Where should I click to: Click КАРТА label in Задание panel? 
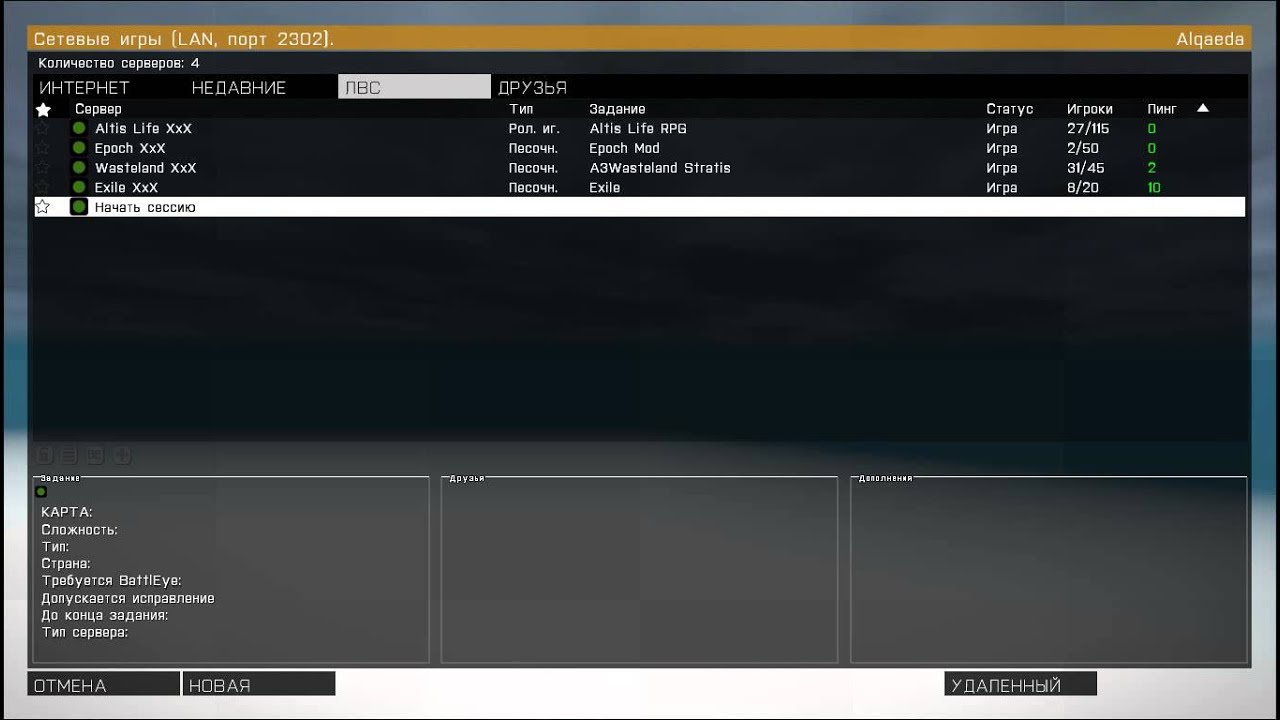pos(67,512)
